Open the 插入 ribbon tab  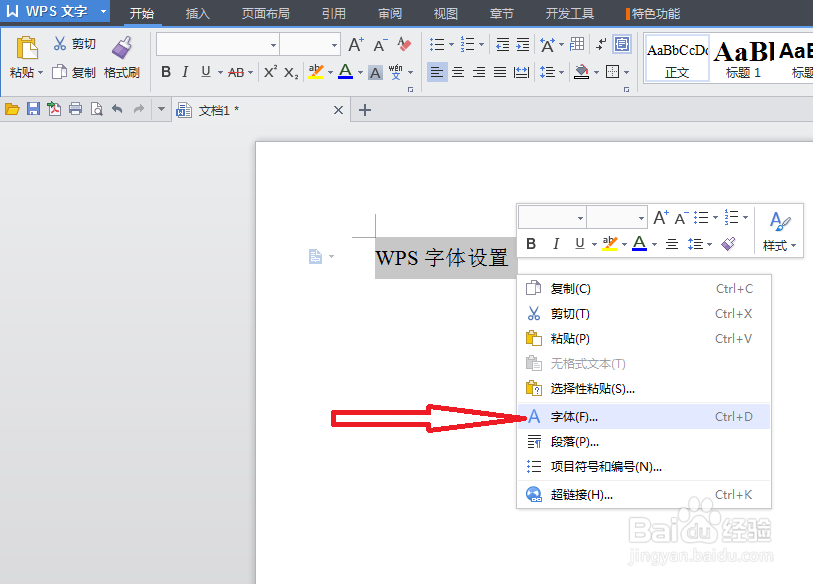tap(197, 14)
